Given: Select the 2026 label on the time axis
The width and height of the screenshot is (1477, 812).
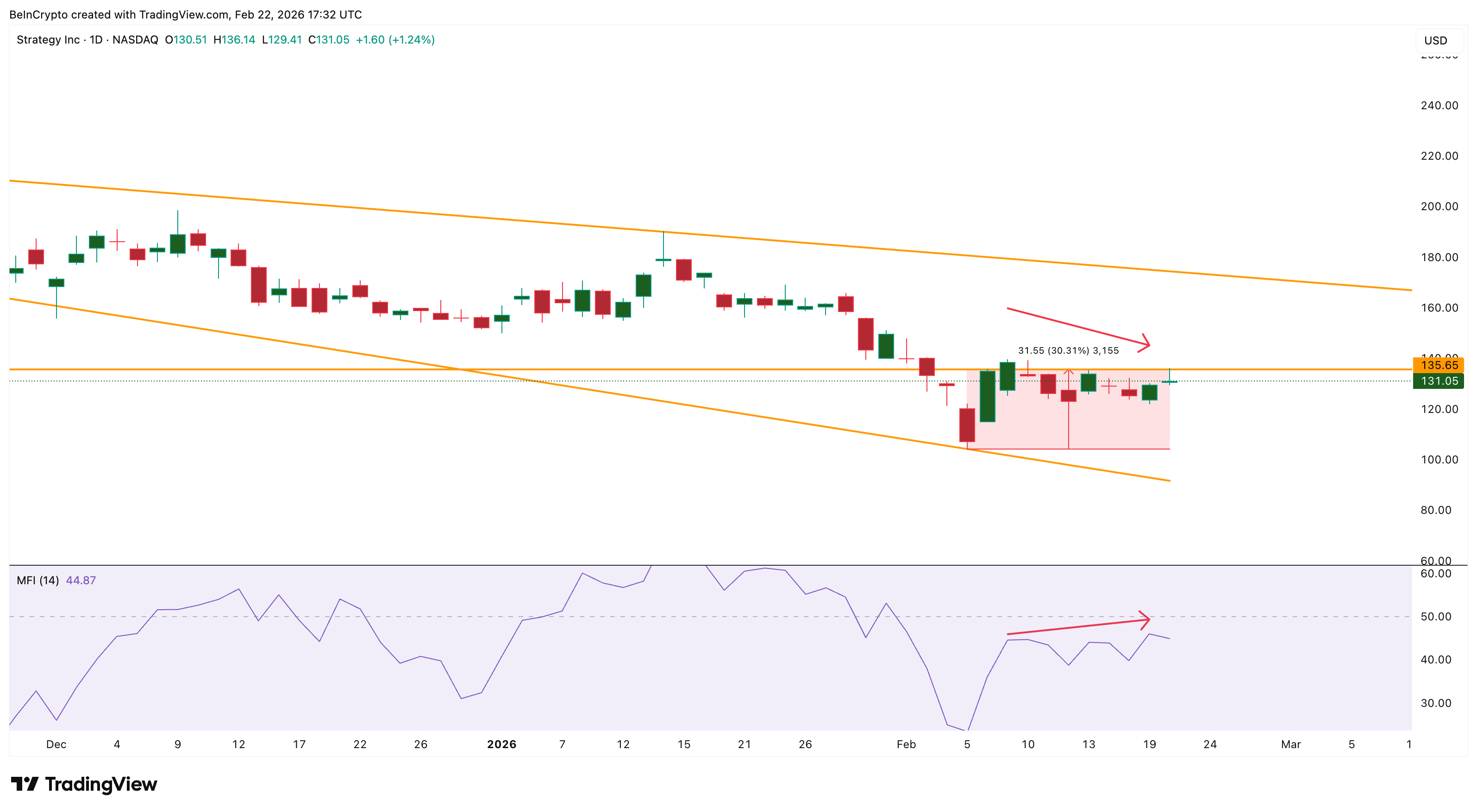Looking at the screenshot, I should 502,744.
